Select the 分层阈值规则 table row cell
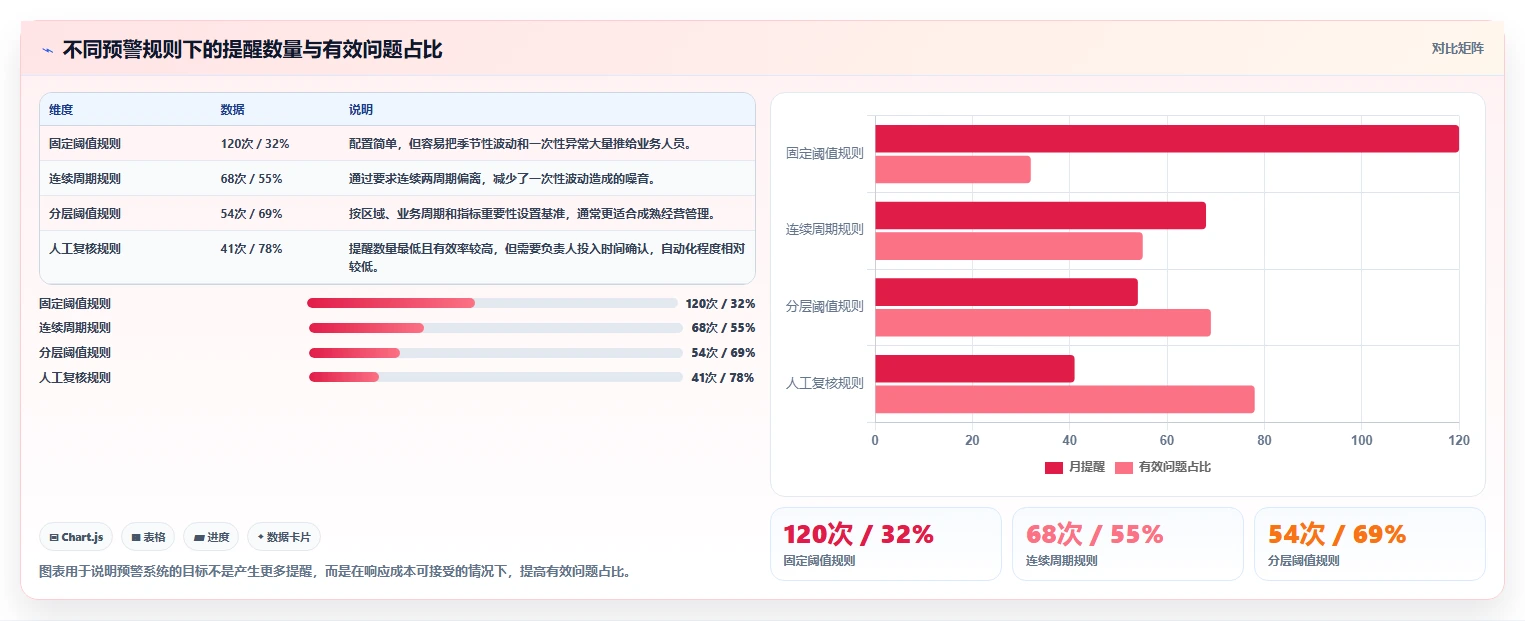The width and height of the screenshot is (1525, 621). point(85,214)
